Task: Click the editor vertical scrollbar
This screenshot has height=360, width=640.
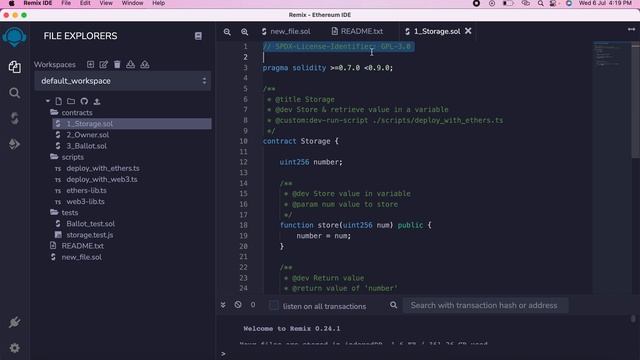Action: coord(636,100)
